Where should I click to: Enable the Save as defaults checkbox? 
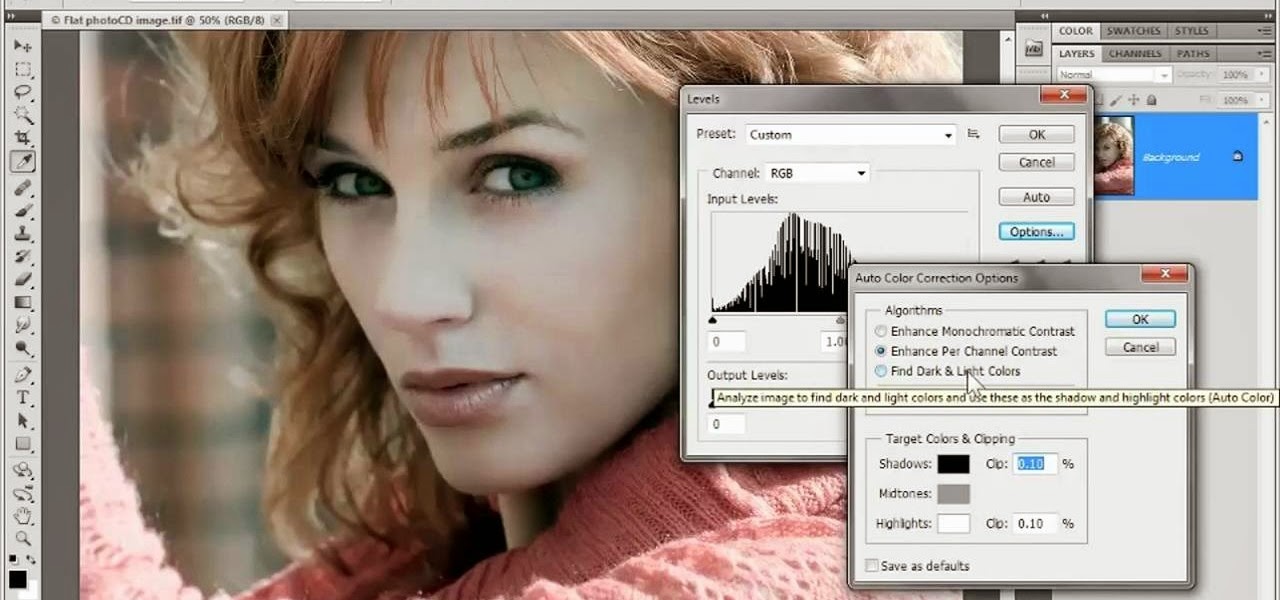[872, 566]
